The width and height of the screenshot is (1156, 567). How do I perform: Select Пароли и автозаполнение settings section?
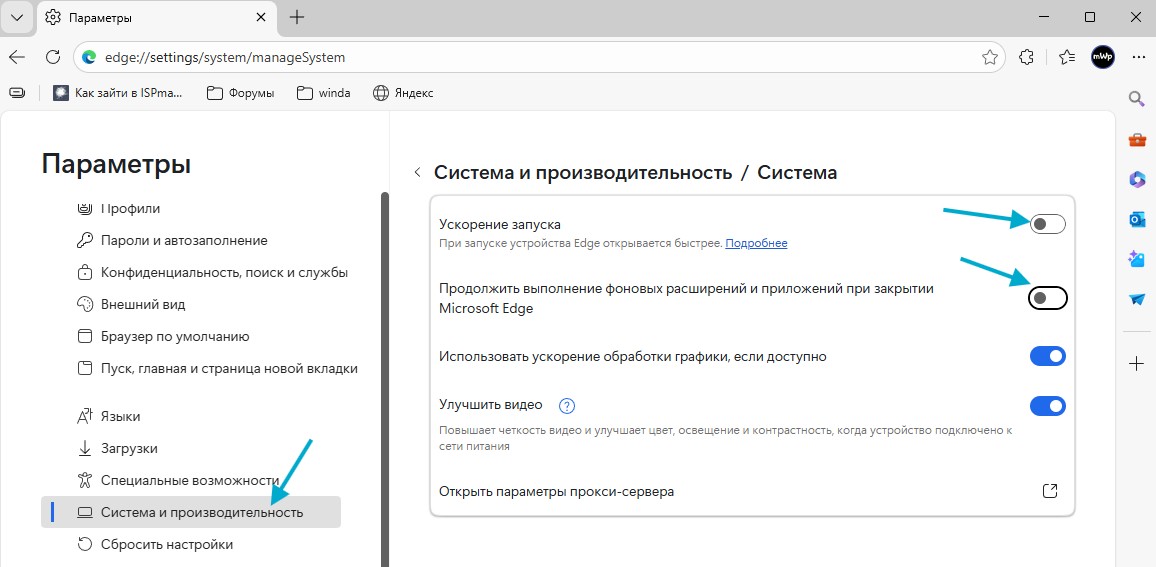coord(191,240)
